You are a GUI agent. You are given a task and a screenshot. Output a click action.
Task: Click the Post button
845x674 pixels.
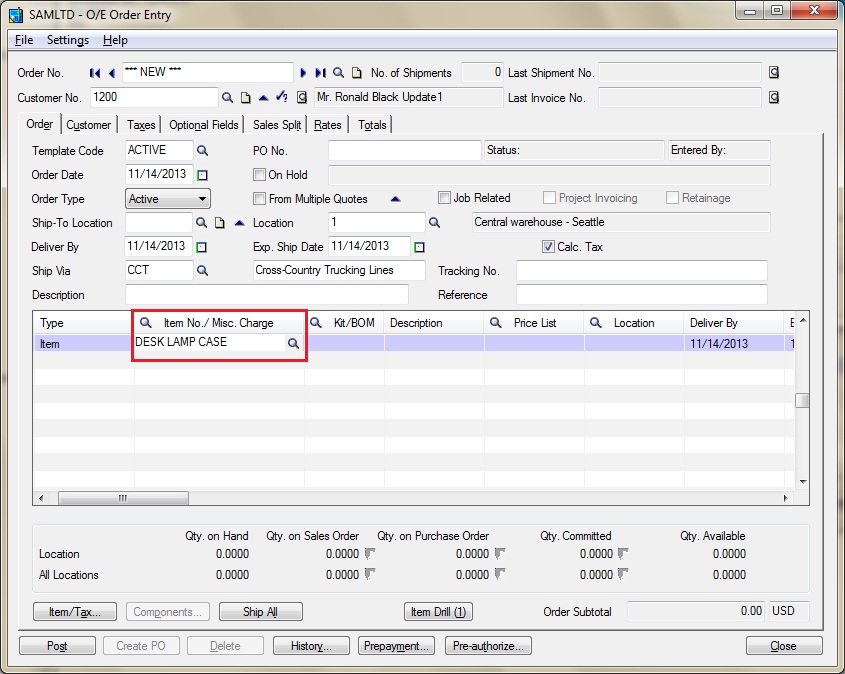point(57,645)
